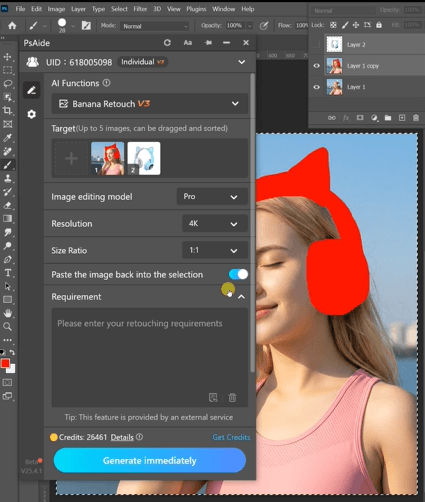Open Image editing model Pro dropdown

coord(212,197)
